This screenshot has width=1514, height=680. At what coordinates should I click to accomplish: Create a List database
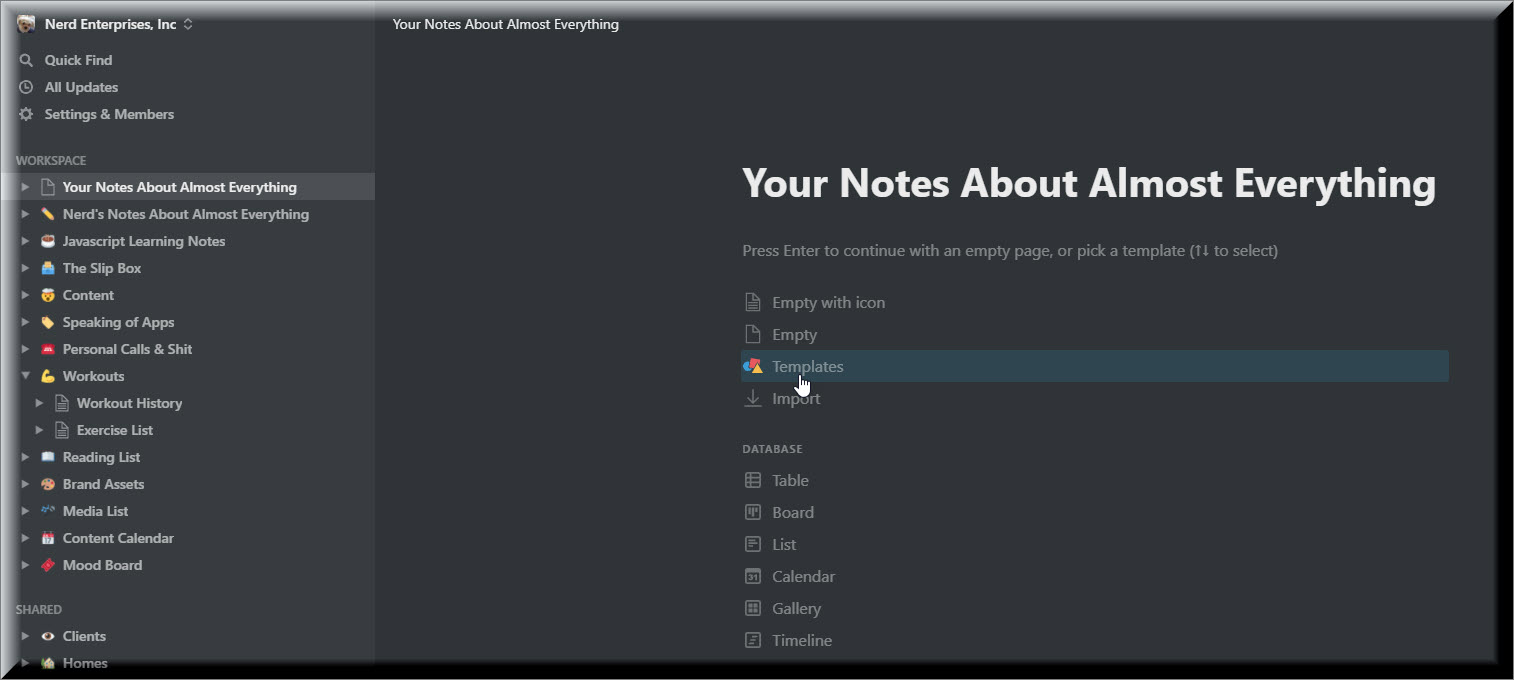pos(784,544)
